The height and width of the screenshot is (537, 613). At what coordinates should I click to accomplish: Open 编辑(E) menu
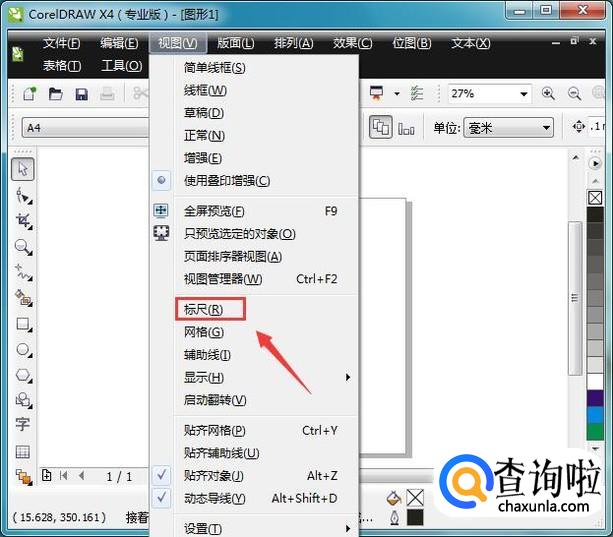click(119, 43)
